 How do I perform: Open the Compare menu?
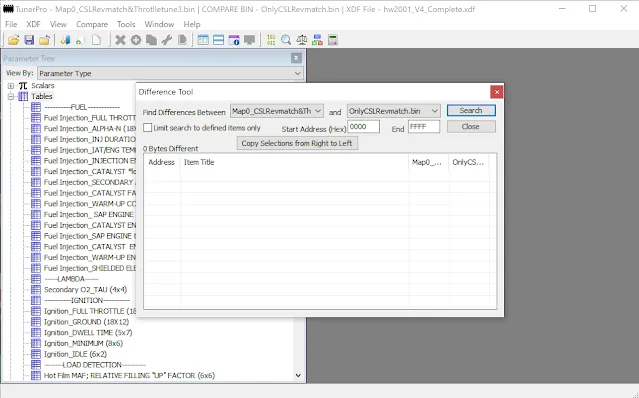[92, 24]
